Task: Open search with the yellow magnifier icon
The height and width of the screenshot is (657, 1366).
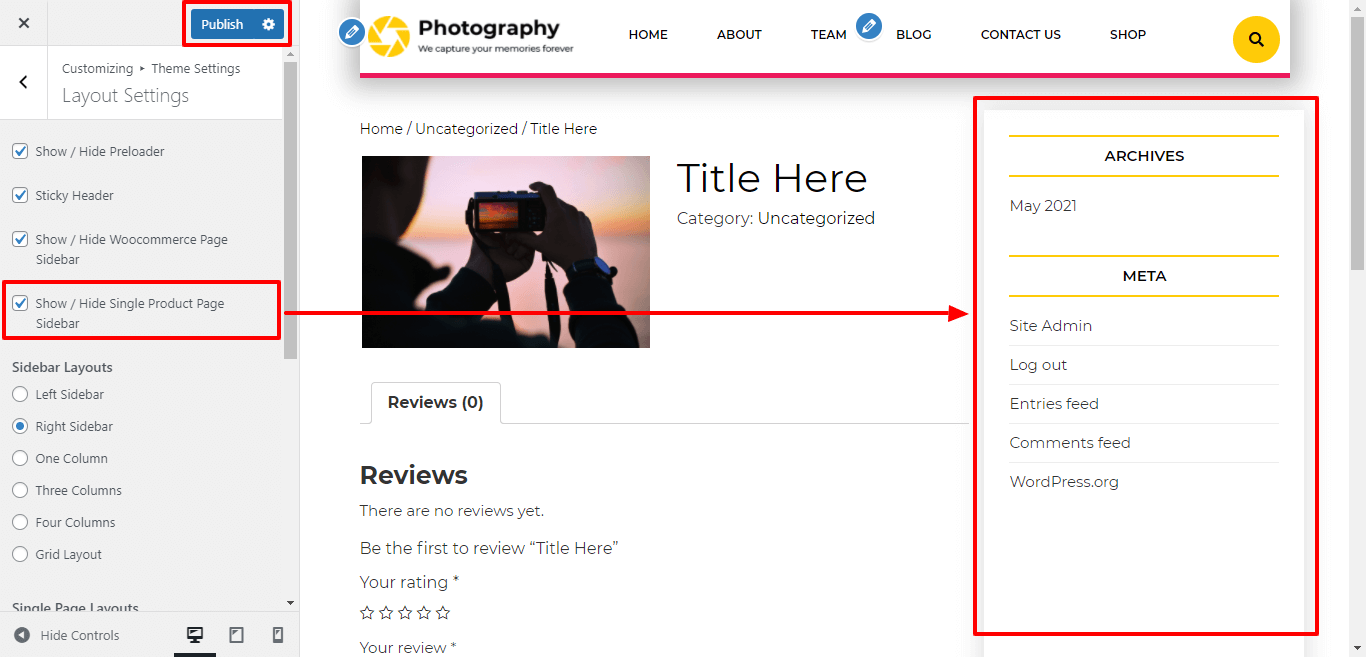Action: click(1256, 40)
